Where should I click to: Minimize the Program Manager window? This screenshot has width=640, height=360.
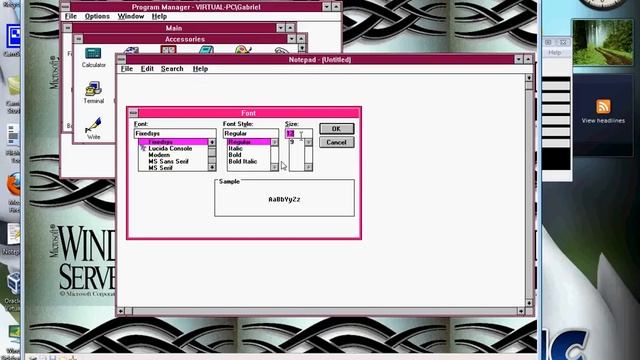tap(327, 7)
